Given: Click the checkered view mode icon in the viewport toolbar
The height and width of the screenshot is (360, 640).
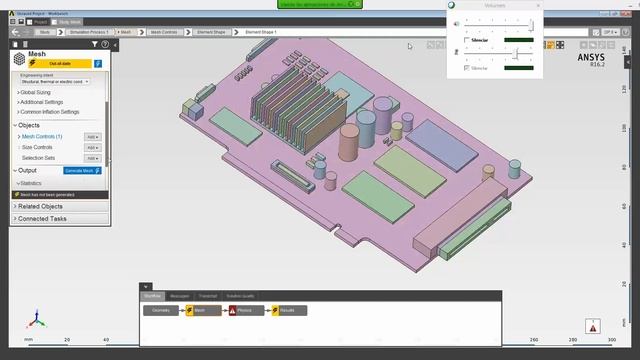Looking at the screenshot, I should (x=560, y=45).
